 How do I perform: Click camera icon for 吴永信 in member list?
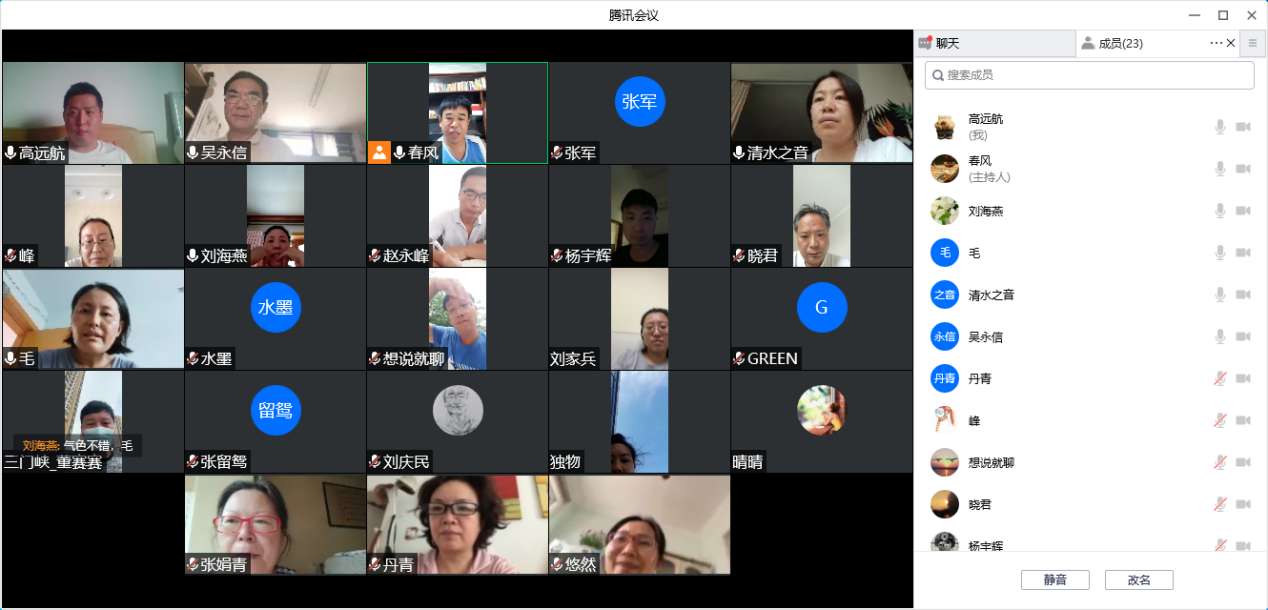click(1243, 337)
